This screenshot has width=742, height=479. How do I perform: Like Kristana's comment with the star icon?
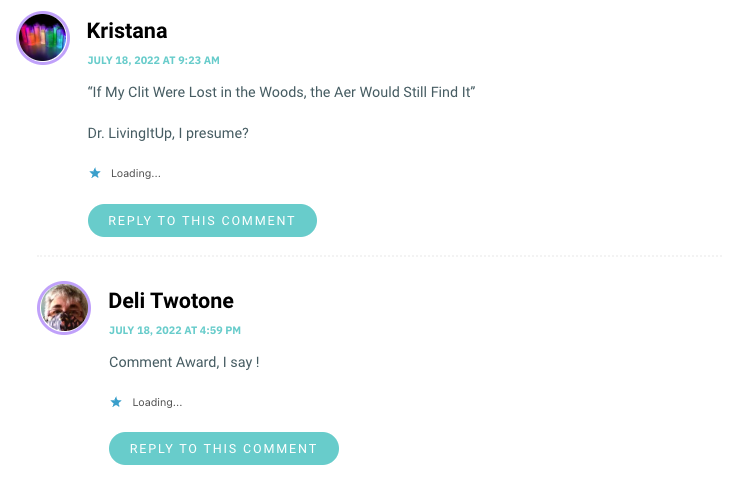(x=95, y=173)
